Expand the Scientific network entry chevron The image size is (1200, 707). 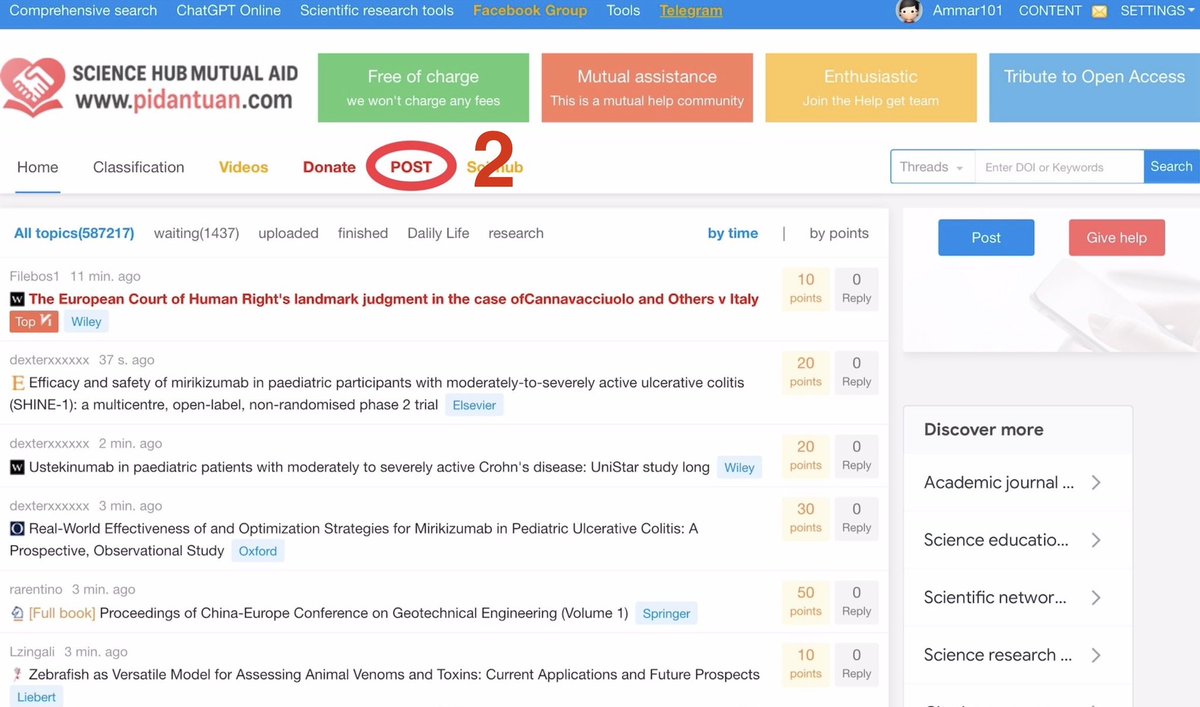(x=1096, y=598)
